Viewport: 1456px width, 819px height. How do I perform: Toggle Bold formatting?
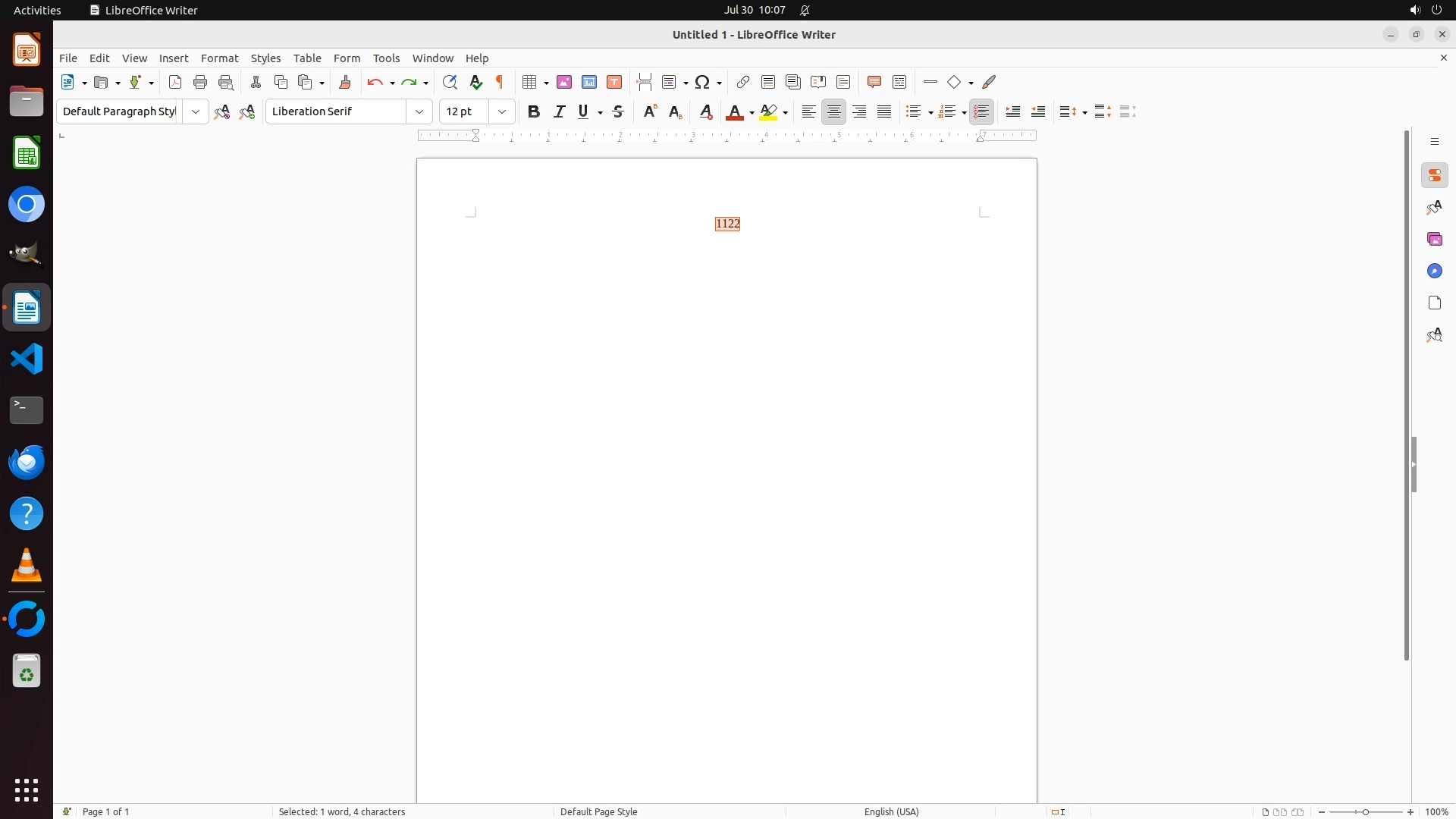click(534, 111)
